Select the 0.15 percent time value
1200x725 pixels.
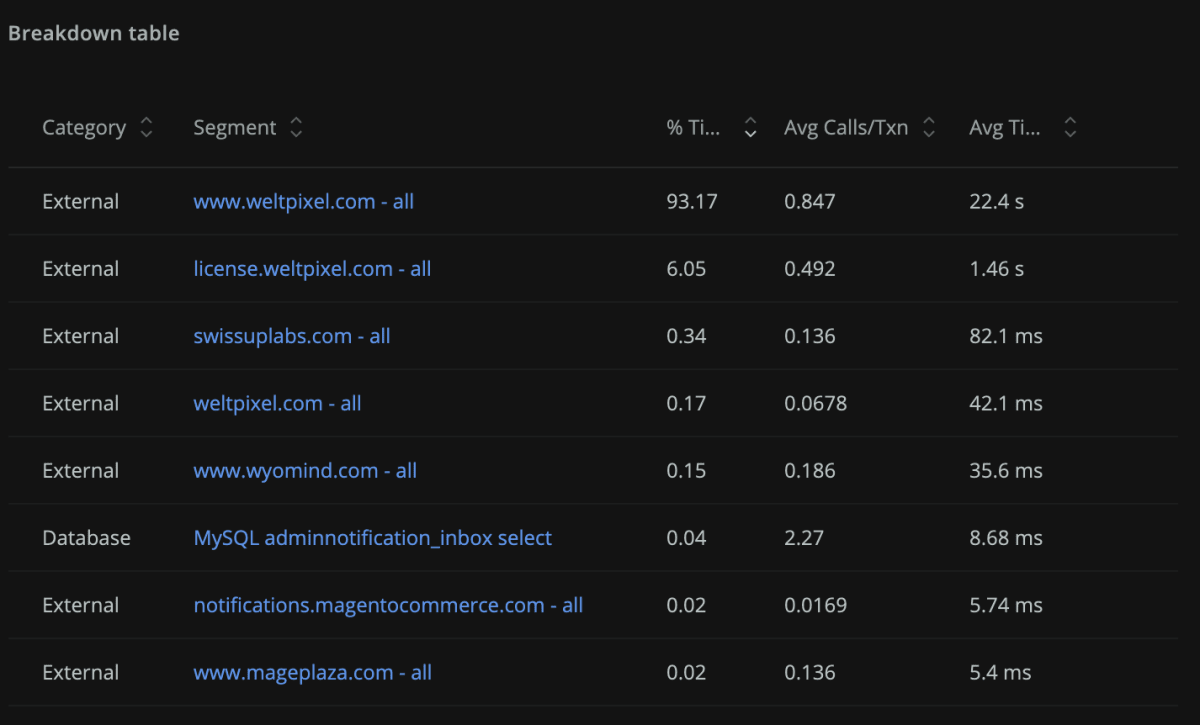click(x=686, y=471)
